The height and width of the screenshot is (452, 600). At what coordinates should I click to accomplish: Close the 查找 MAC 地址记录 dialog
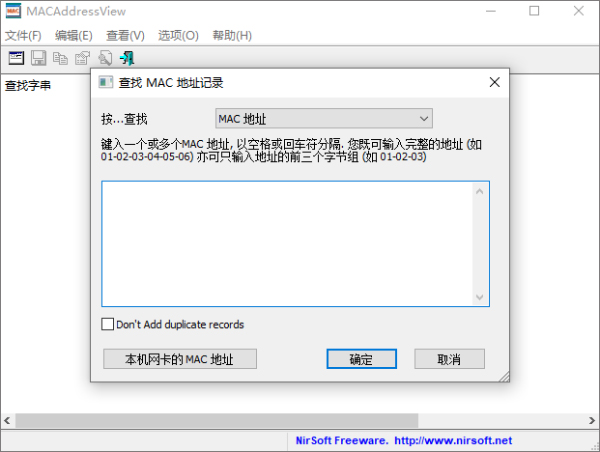pyautogui.click(x=494, y=82)
